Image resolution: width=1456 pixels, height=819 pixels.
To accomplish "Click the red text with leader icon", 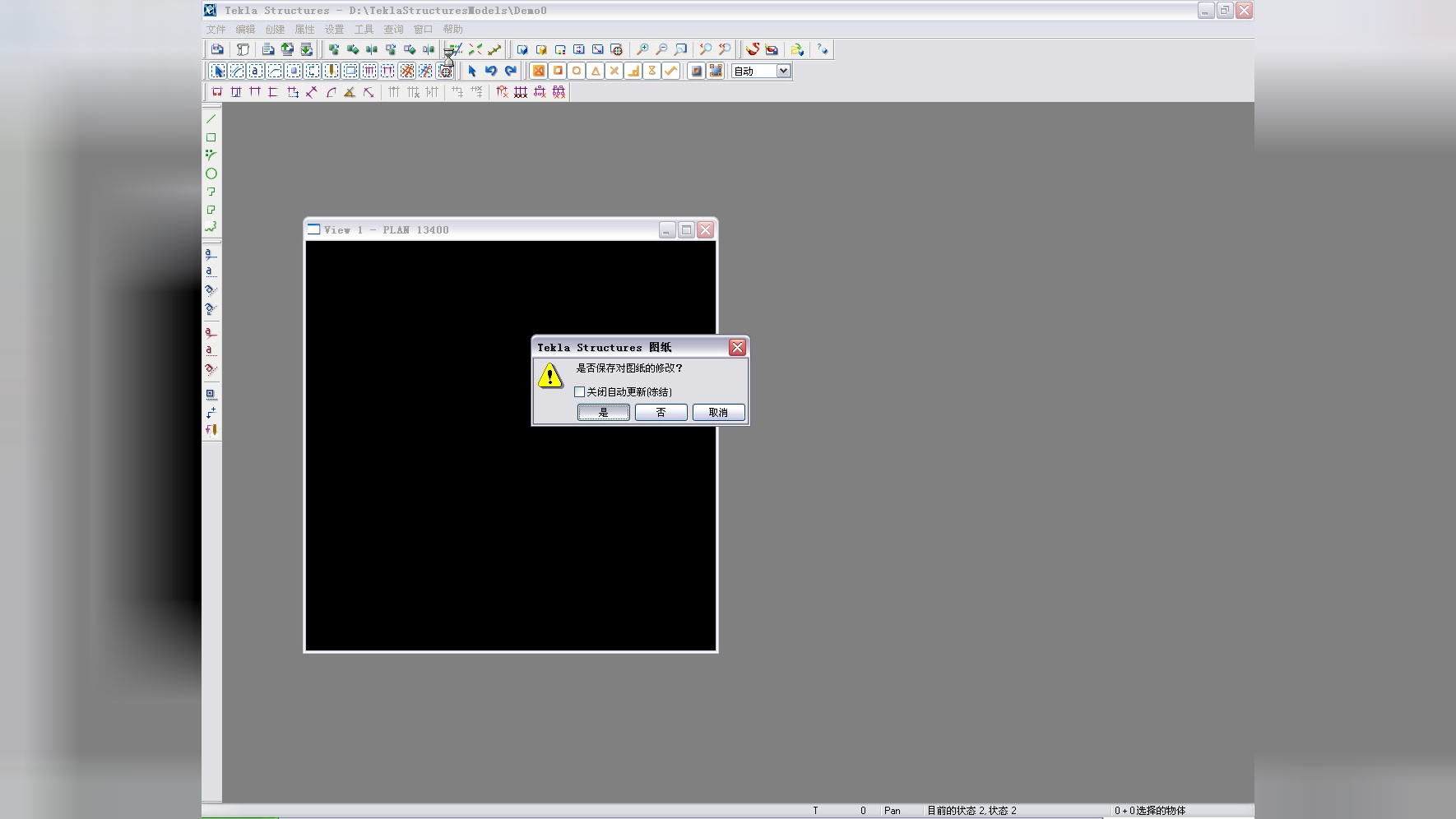I will click(211, 333).
